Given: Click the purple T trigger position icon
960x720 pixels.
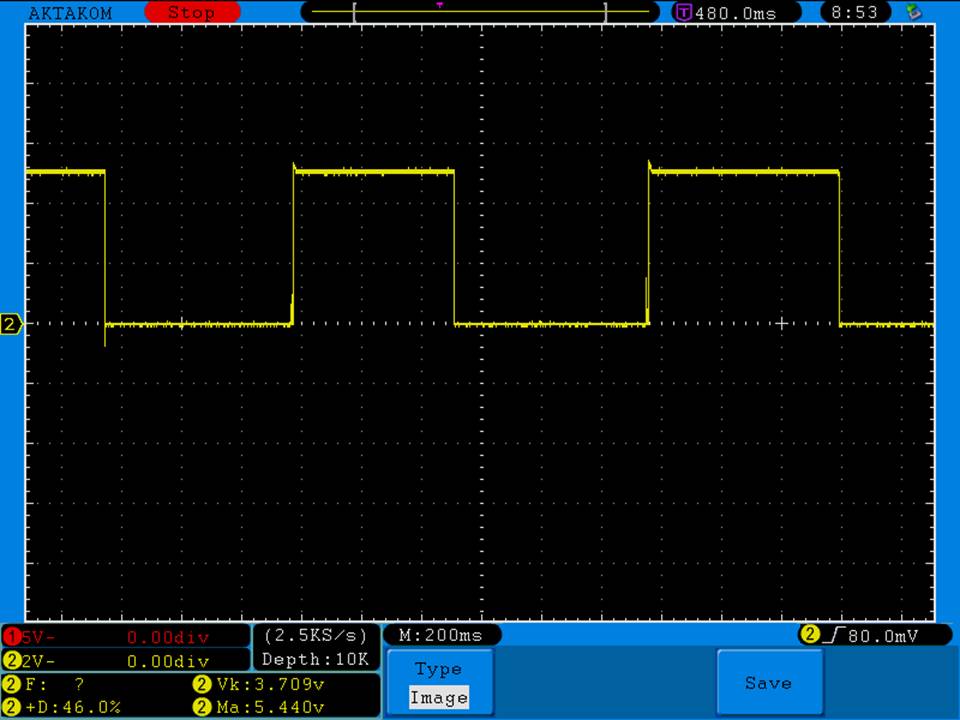Looking at the screenshot, I should [x=684, y=13].
